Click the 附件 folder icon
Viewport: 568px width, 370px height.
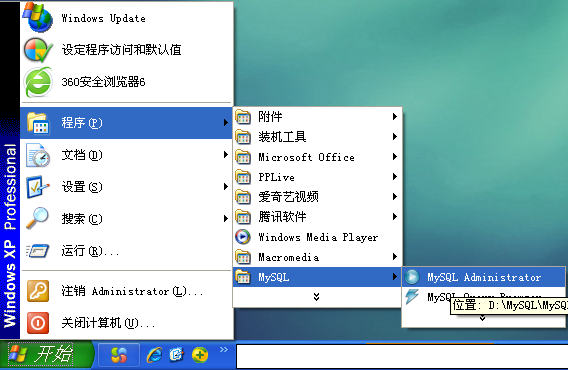243,117
